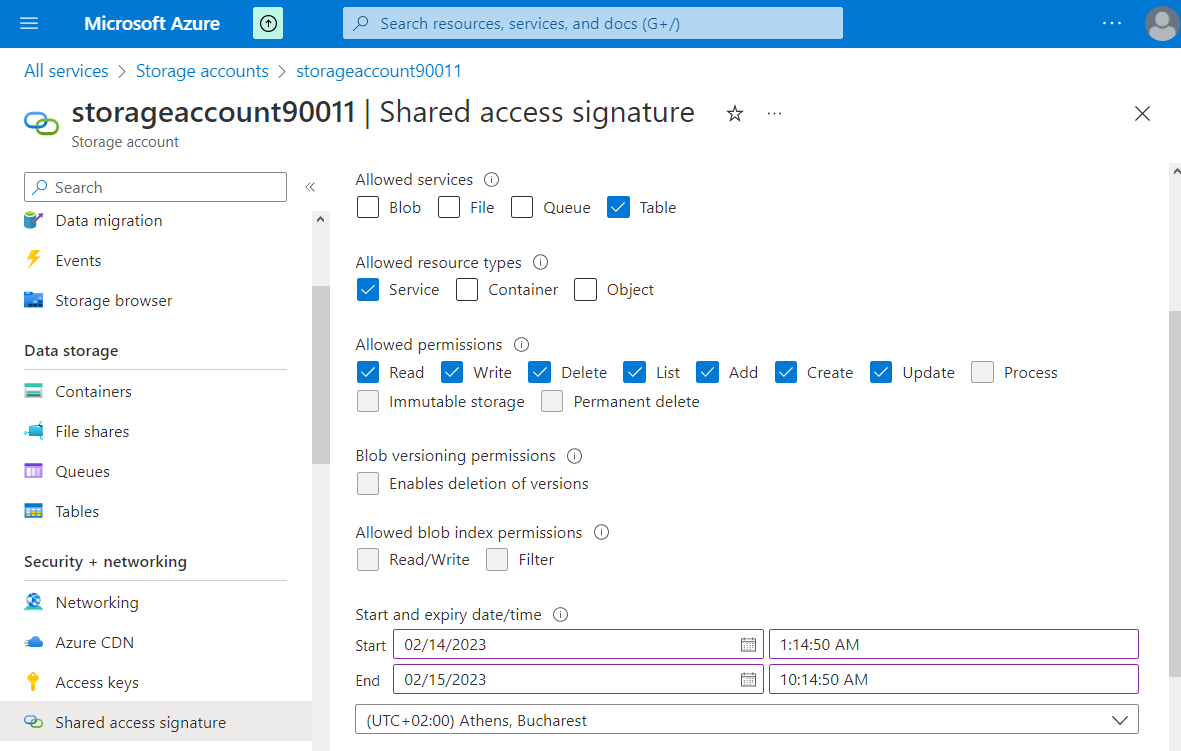Uncheck the Service resource type checkbox
This screenshot has height=751, width=1181.
[x=368, y=289]
